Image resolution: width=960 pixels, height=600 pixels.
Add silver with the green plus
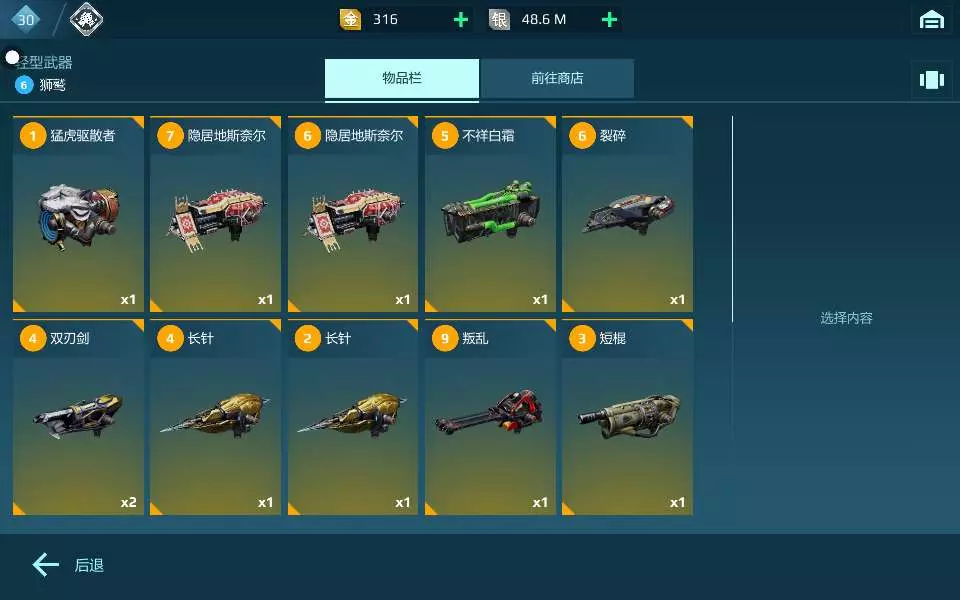tap(609, 20)
